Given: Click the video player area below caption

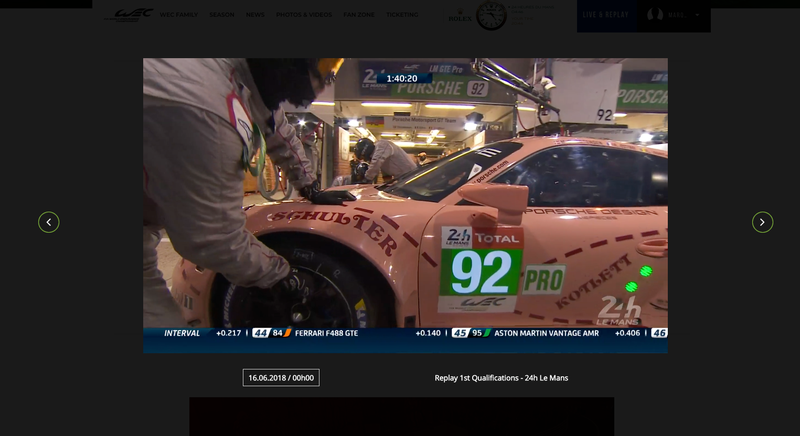Looking at the screenshot, I should coord(402,417).
